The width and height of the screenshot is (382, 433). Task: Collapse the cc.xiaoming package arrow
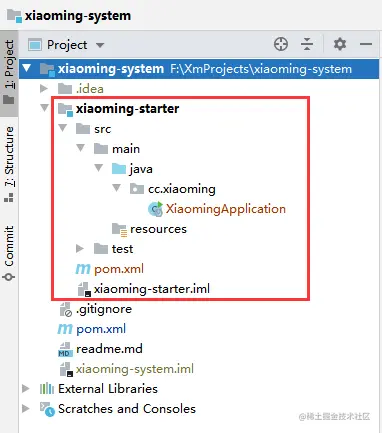[x=117, y=188]
